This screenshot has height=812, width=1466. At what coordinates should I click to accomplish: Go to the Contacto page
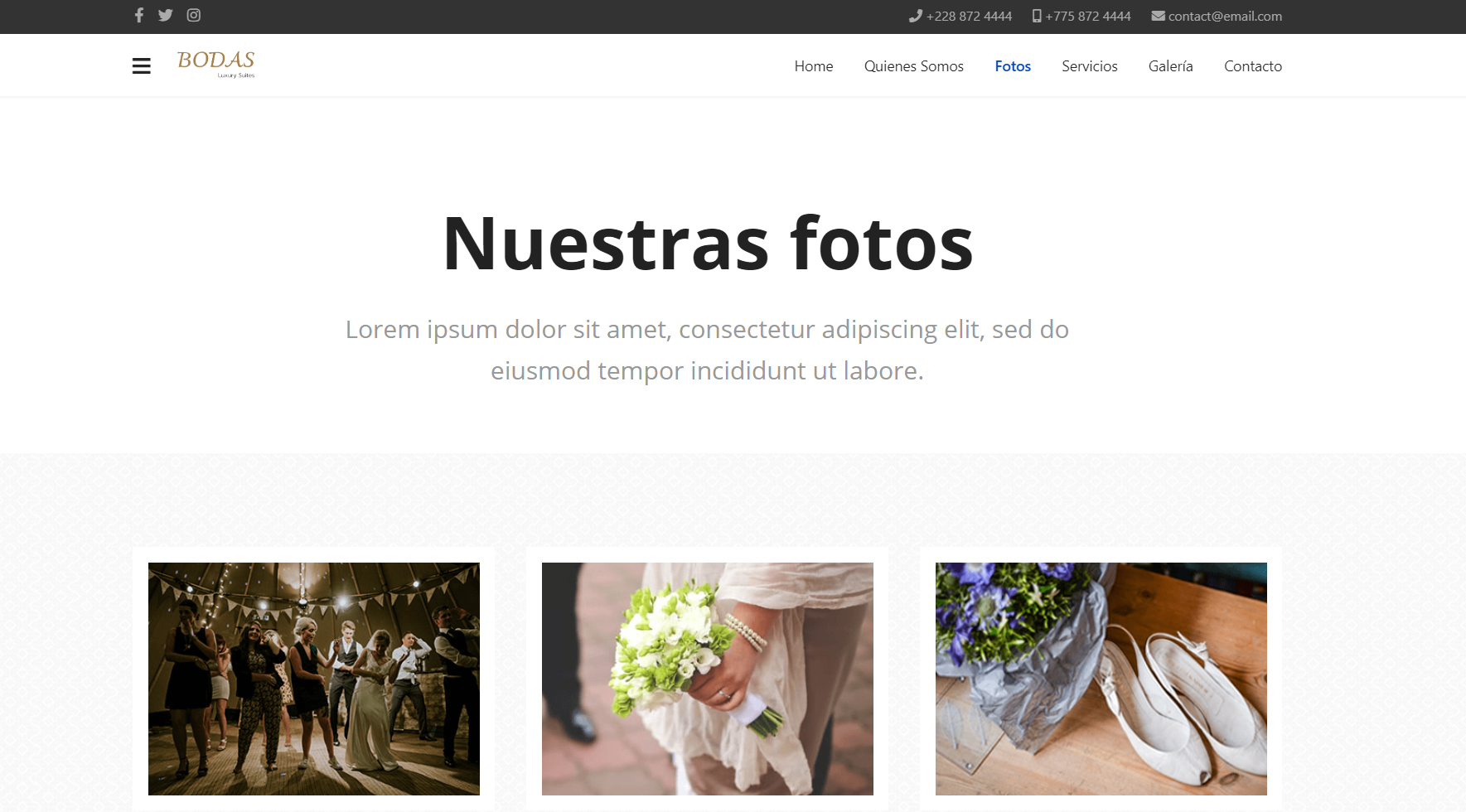pyautogui.click(x=1252, y=66)
